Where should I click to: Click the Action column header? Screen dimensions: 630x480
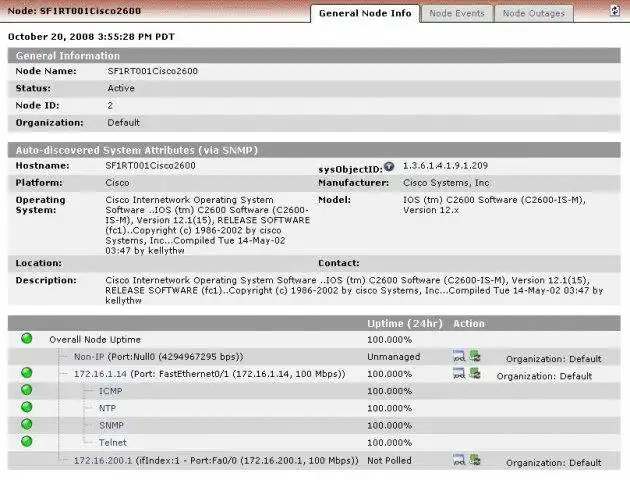click(469, 324)
